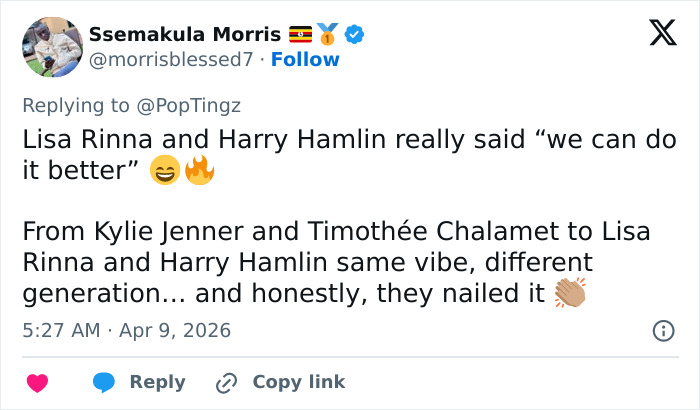The height and width of the screenshot is (410, 700).
Task: Click the gold medal emoji beside name
Action: pyautogui.click(x=328, y=35)
